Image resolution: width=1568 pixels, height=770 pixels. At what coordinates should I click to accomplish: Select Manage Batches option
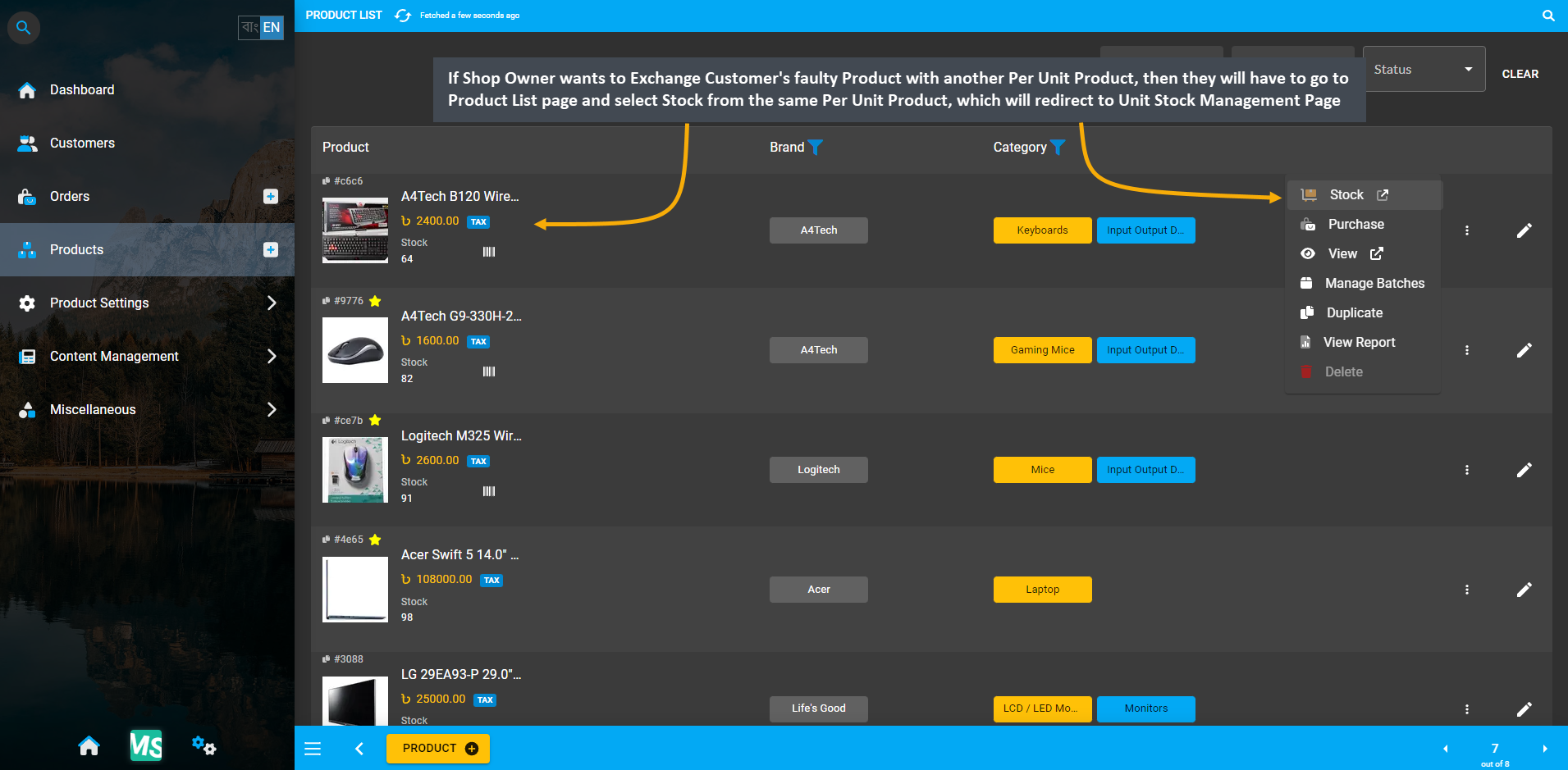click(x=1363, y=284)
